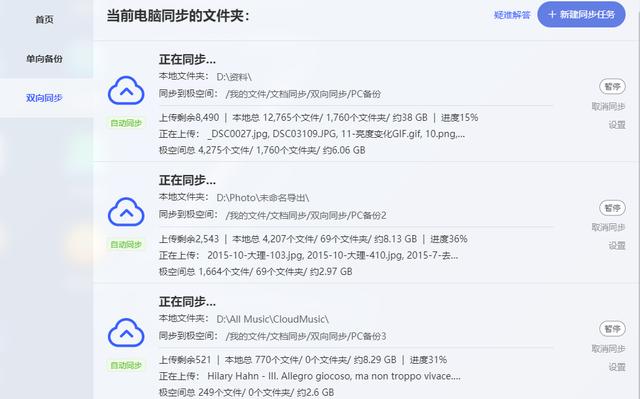Click local path D:\Photo\未命名导出\
This screenshot has width=640, height=399.
point(262,198)
